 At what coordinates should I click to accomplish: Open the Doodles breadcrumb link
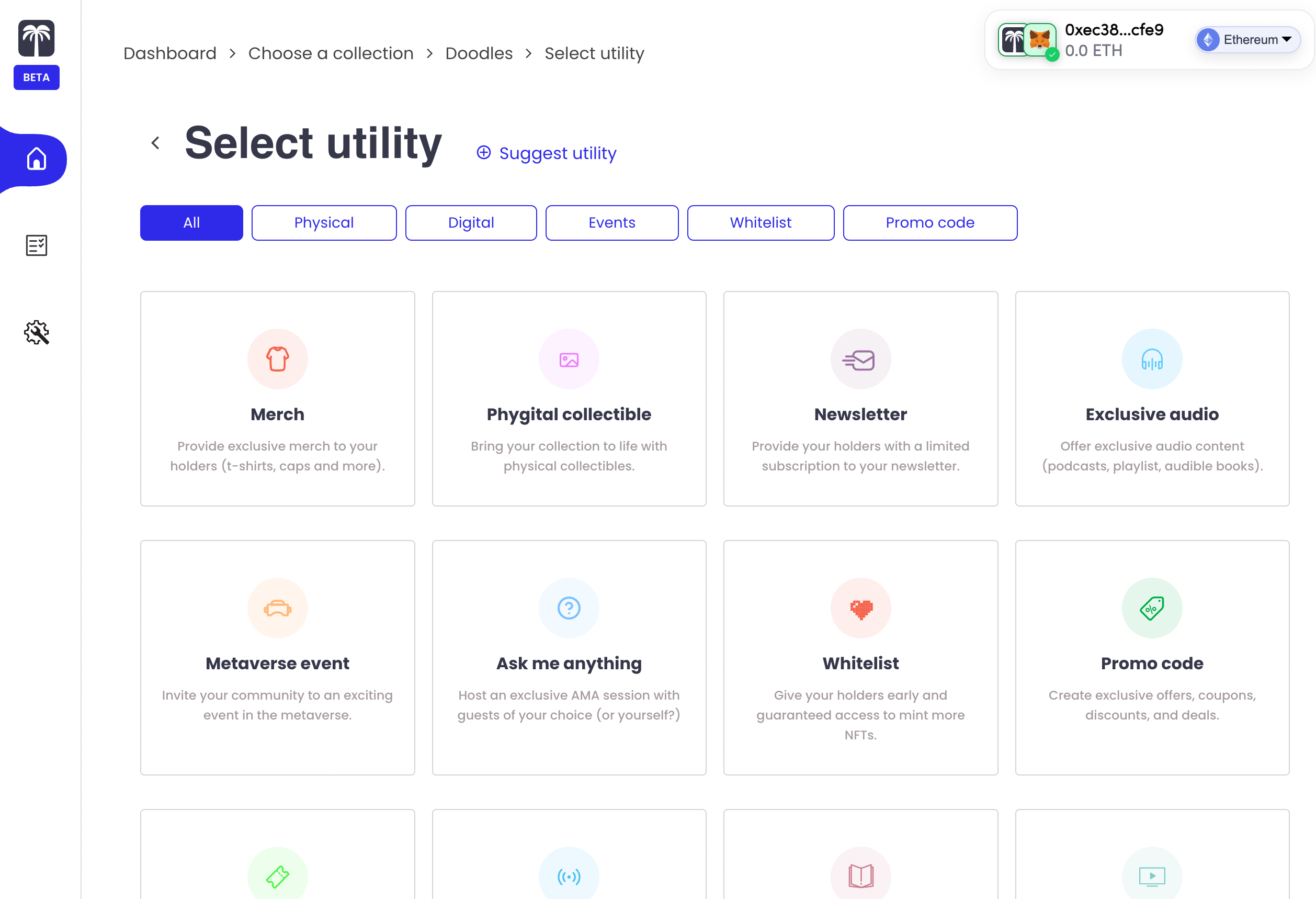click(479, 53)
